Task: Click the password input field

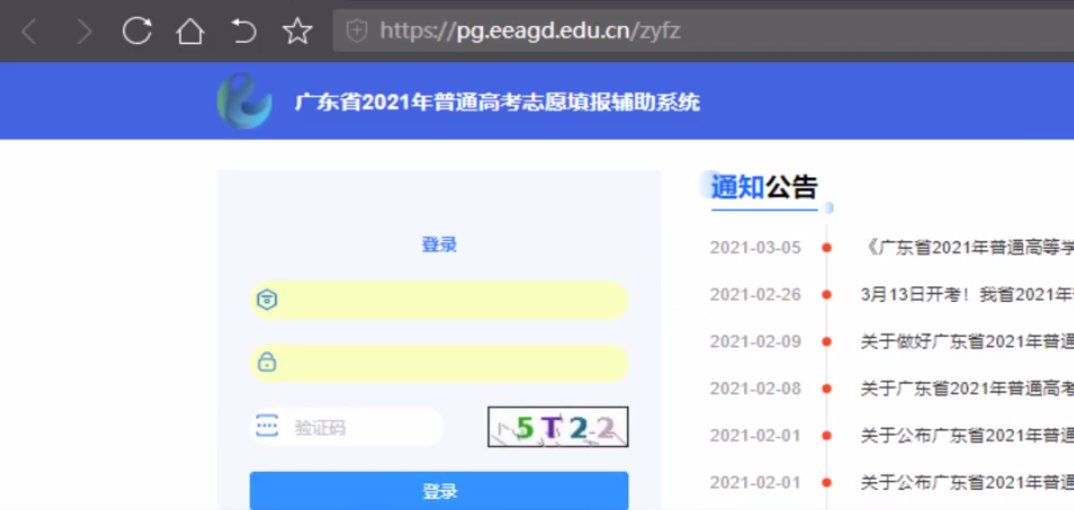Action: 450,362
